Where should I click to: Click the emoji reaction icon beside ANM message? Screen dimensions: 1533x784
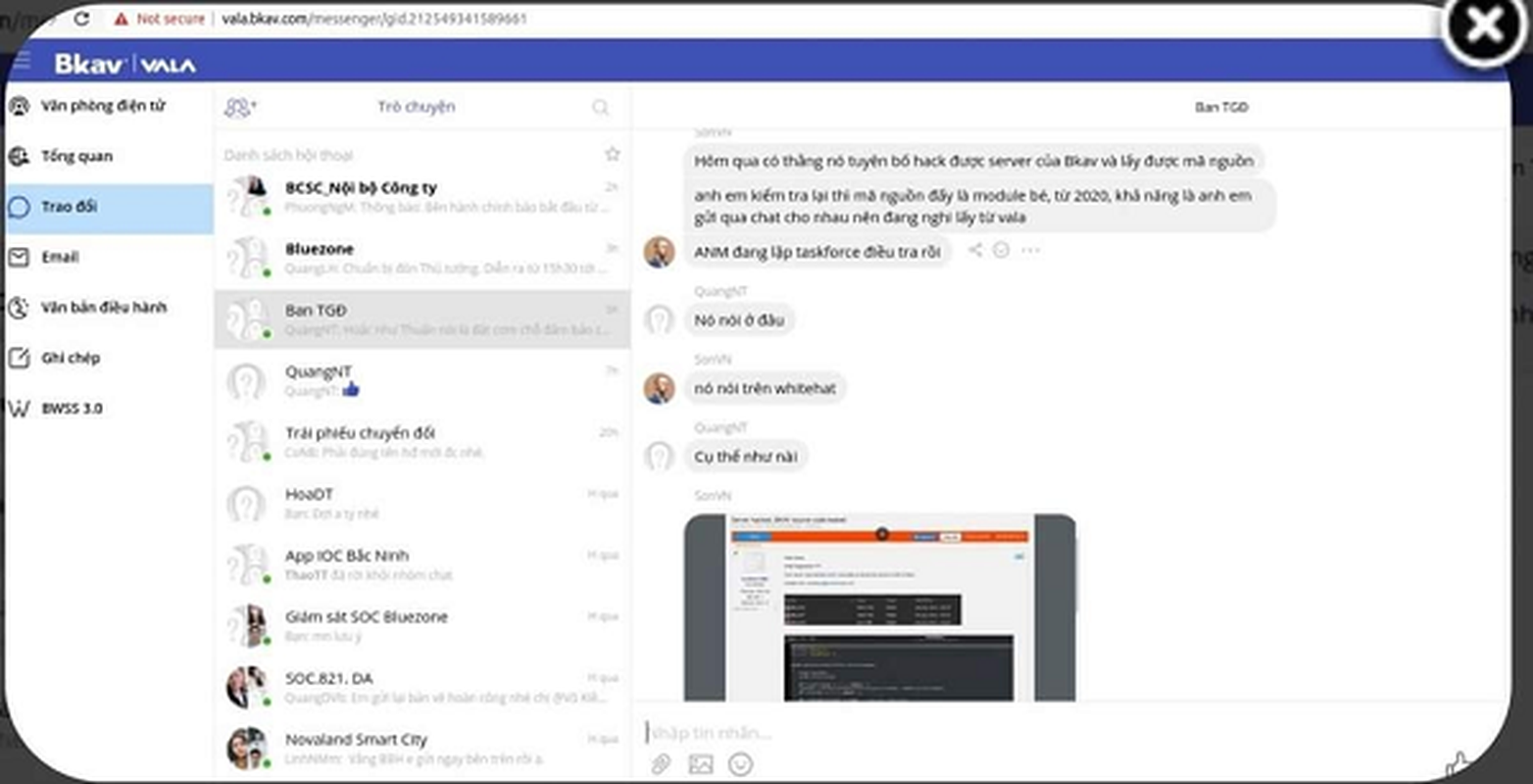tap(1001, 250)
